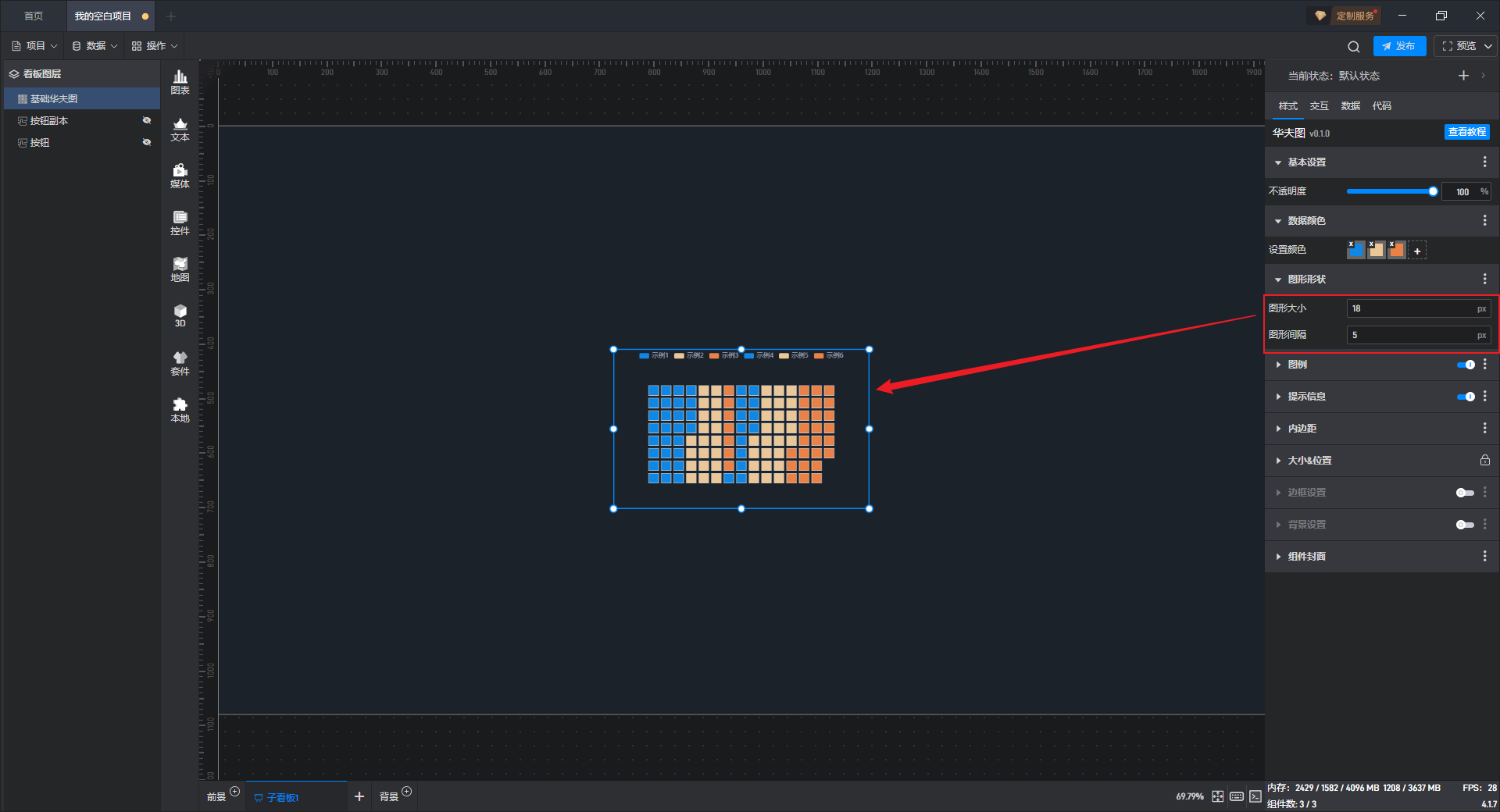The height and width of the screenshot is (812, 1500).
Task: Open 图例 more options menu
Action: (1484, 365)
